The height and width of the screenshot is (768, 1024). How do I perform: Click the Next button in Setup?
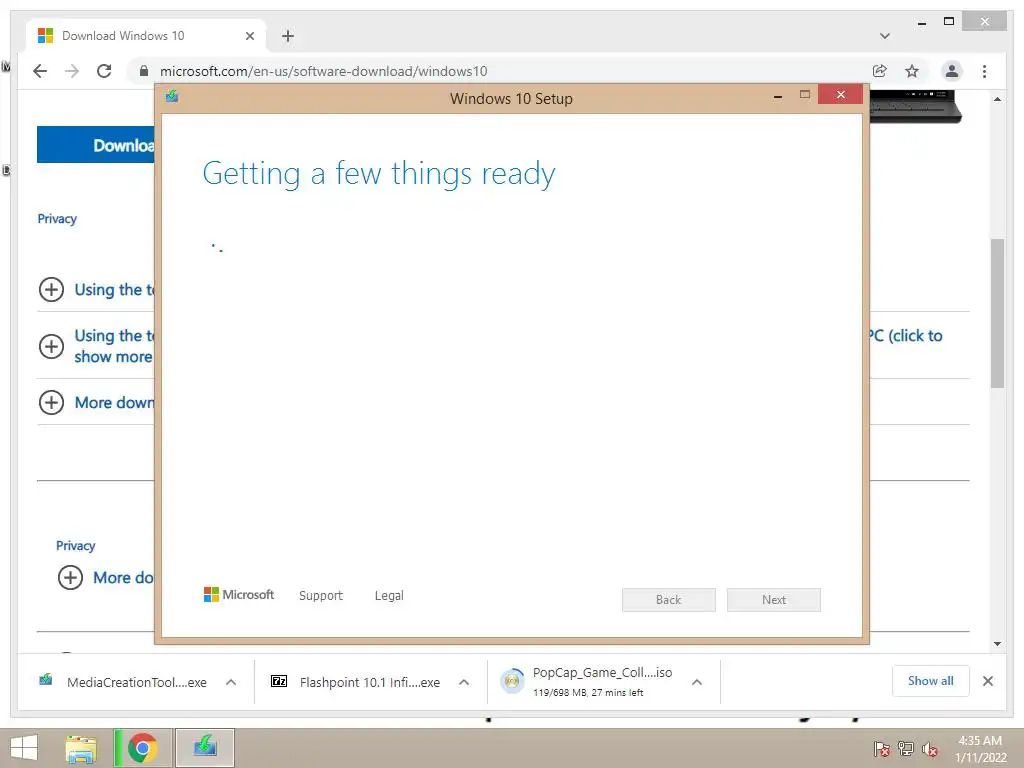(774, 600)
